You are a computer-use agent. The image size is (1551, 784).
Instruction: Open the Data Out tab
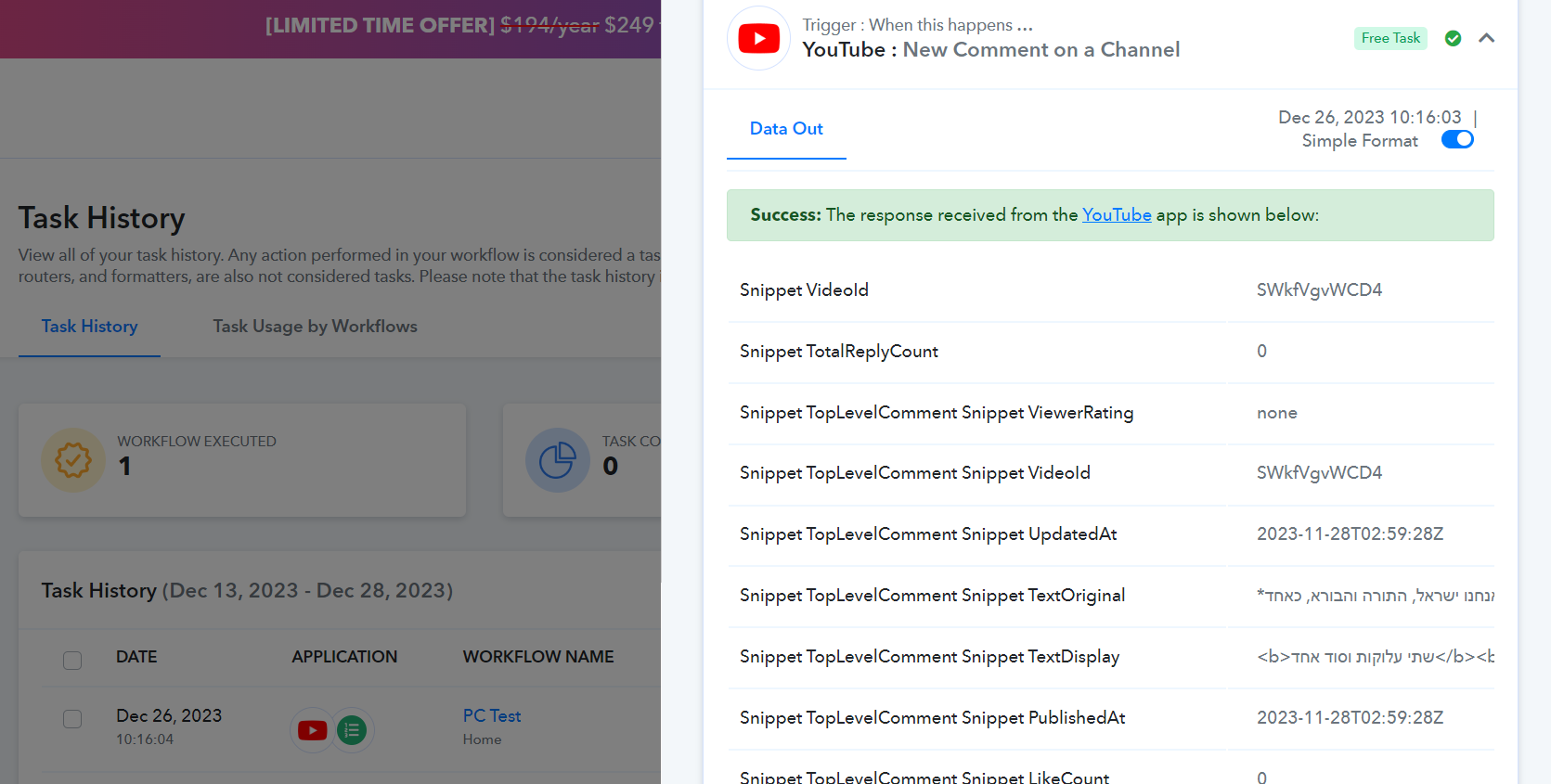coord(786,129)
